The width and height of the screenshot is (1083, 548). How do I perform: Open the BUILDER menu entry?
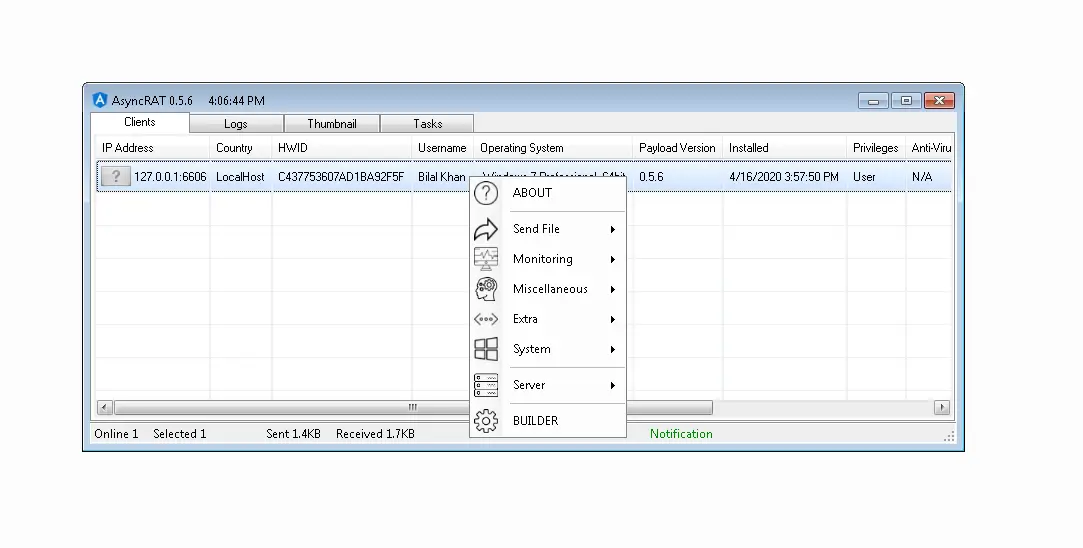(x=548, y=421)
